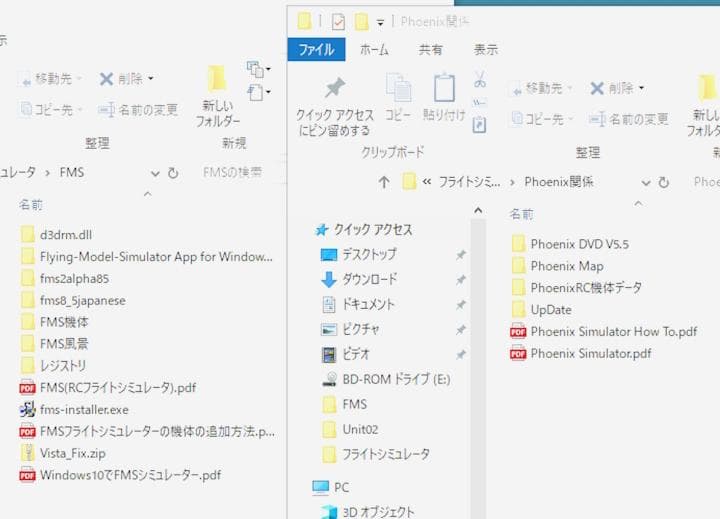Select 3D オブジェクト in navigation pane
The image size is (720, 519).
coord(367,512)
